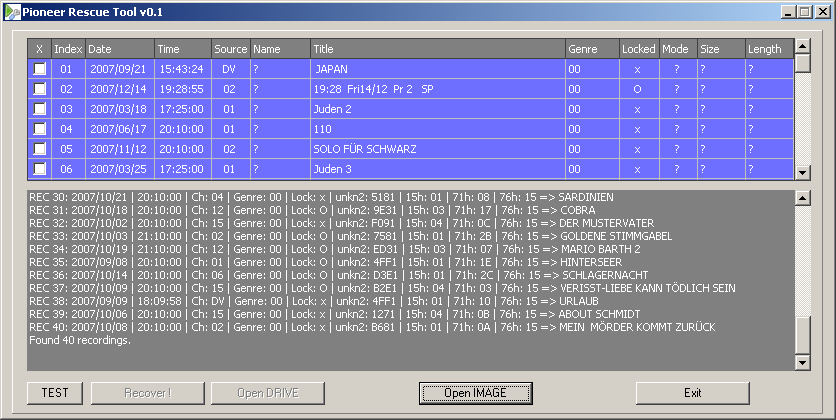Click index cell '05'

click(x=68, y=149)
